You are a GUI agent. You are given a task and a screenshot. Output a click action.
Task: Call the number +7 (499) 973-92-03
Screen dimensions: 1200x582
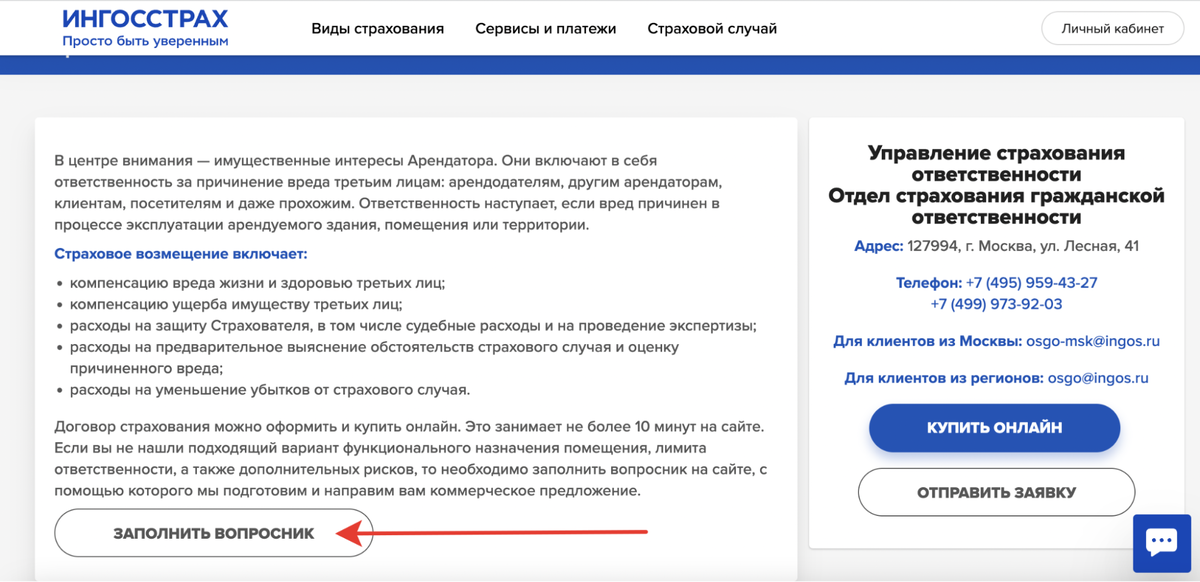[995, 302]
